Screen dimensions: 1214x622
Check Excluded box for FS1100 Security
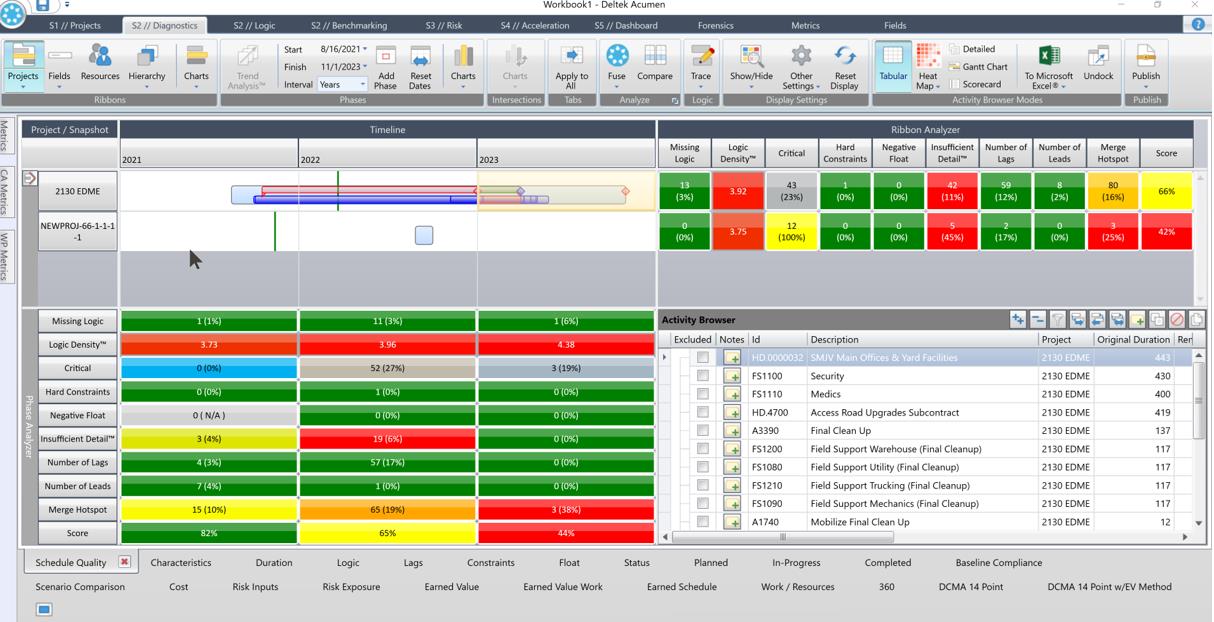[x=703, y=376]
